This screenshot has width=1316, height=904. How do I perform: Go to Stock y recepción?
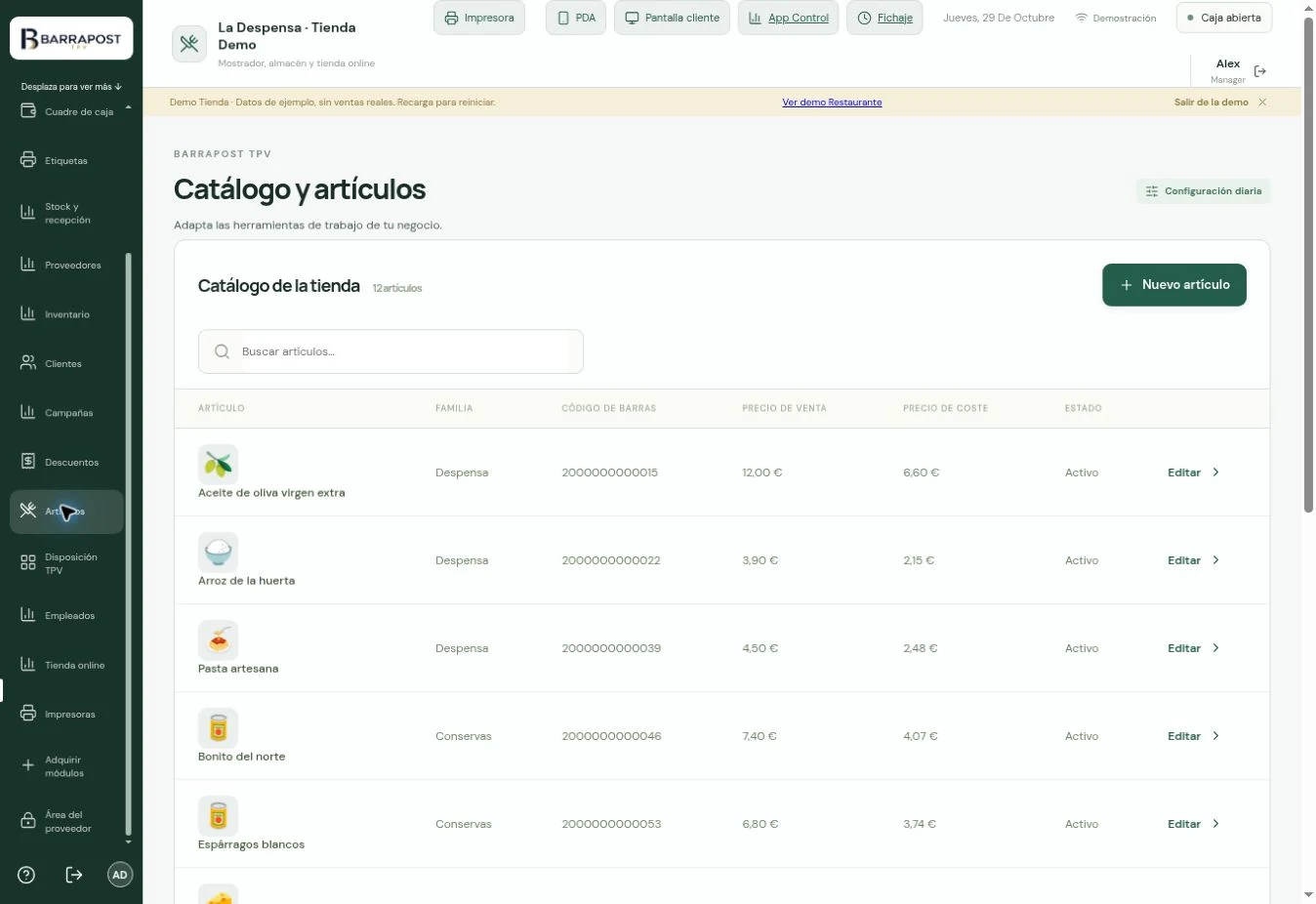pyautogui.click(x=66, y=213)
